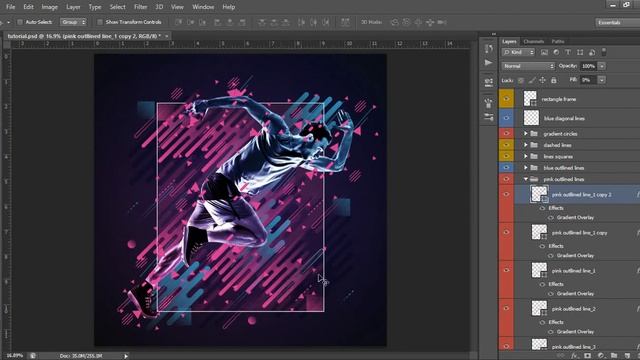
Task: Click the status bar document info arrow
Action: coord(126,356)
